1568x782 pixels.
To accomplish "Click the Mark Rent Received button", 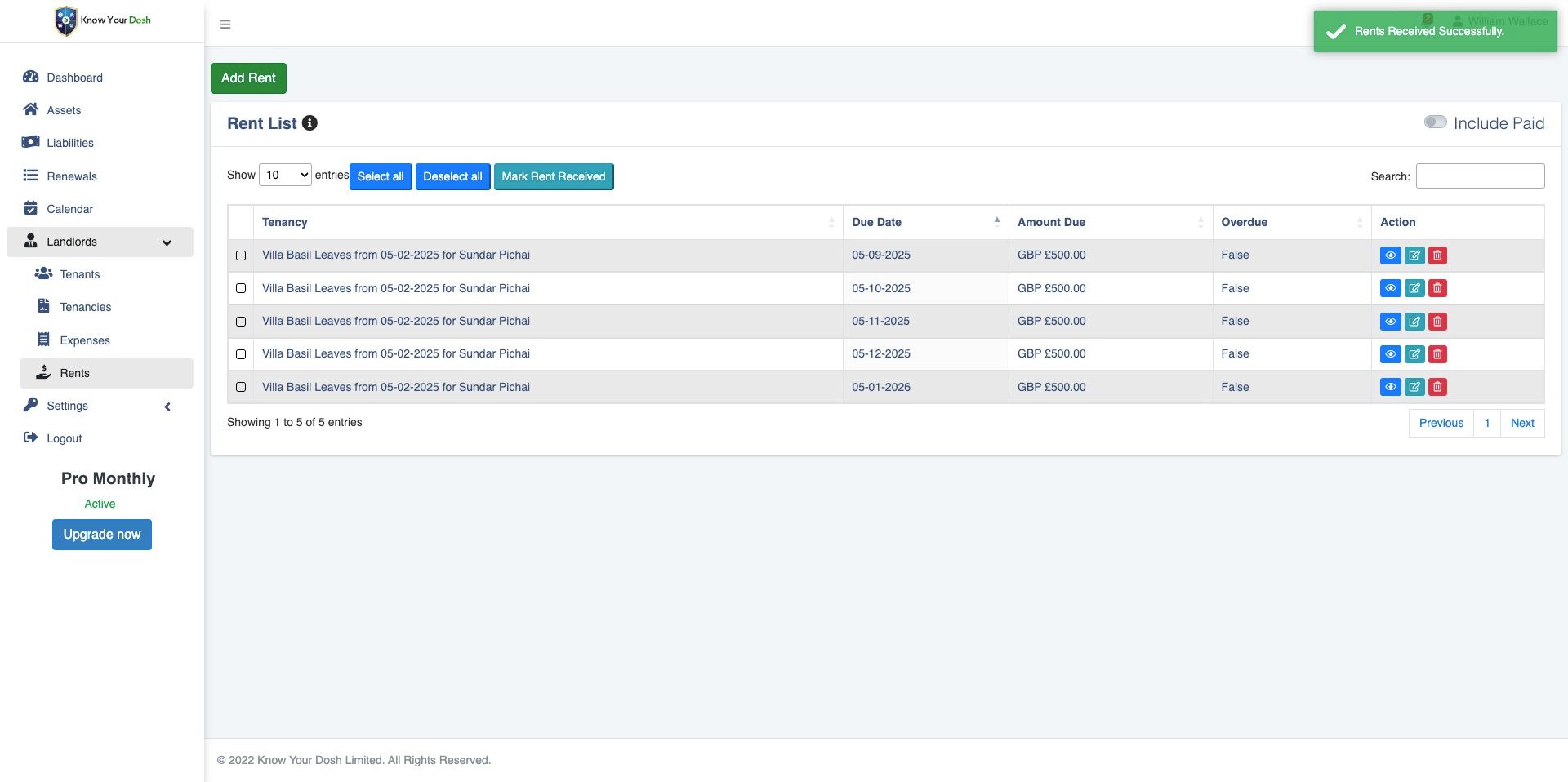I will pos(554,176).
